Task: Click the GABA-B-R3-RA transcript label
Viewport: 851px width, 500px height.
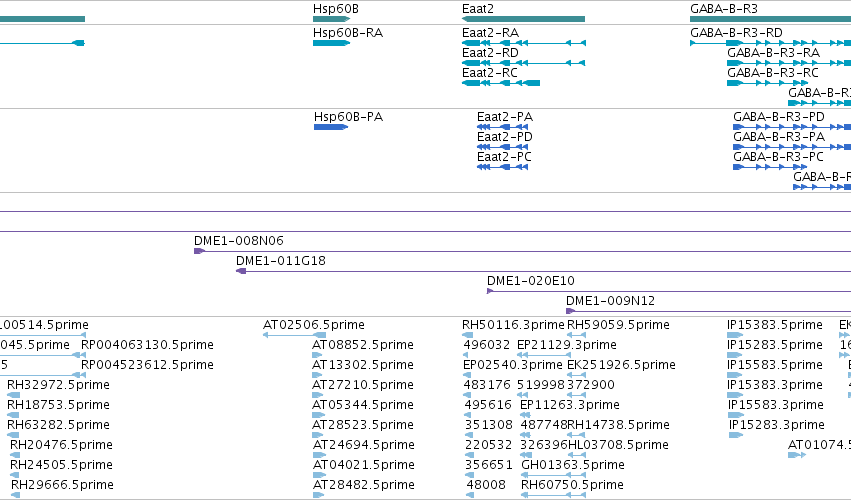Action: click(773, 53)
